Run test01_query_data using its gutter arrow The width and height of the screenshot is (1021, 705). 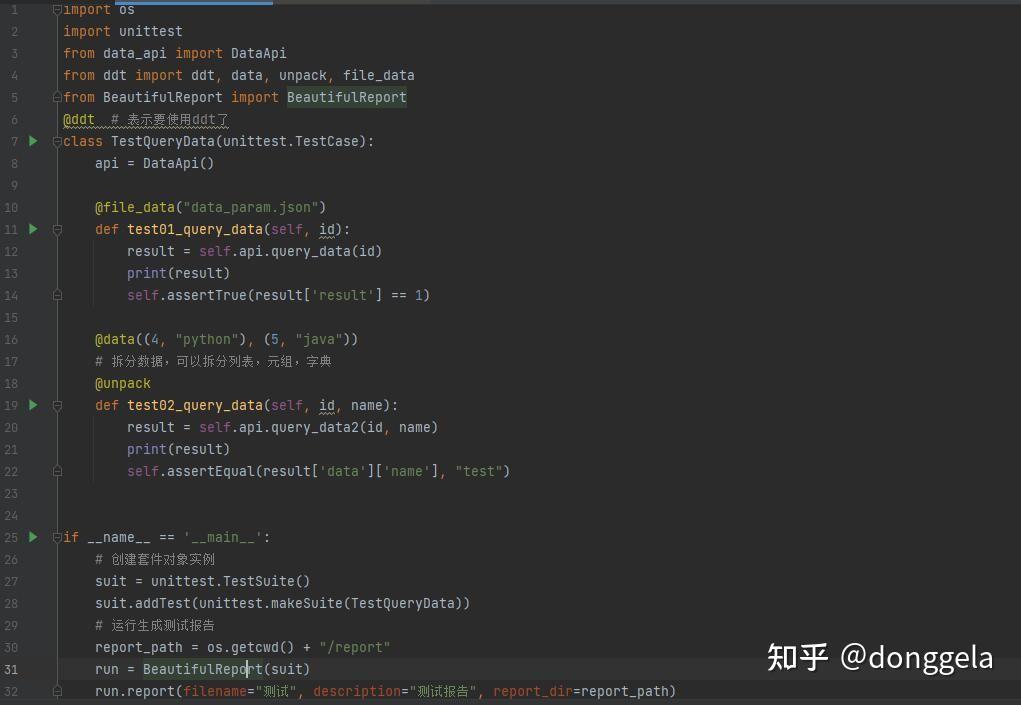pos(33,228)
